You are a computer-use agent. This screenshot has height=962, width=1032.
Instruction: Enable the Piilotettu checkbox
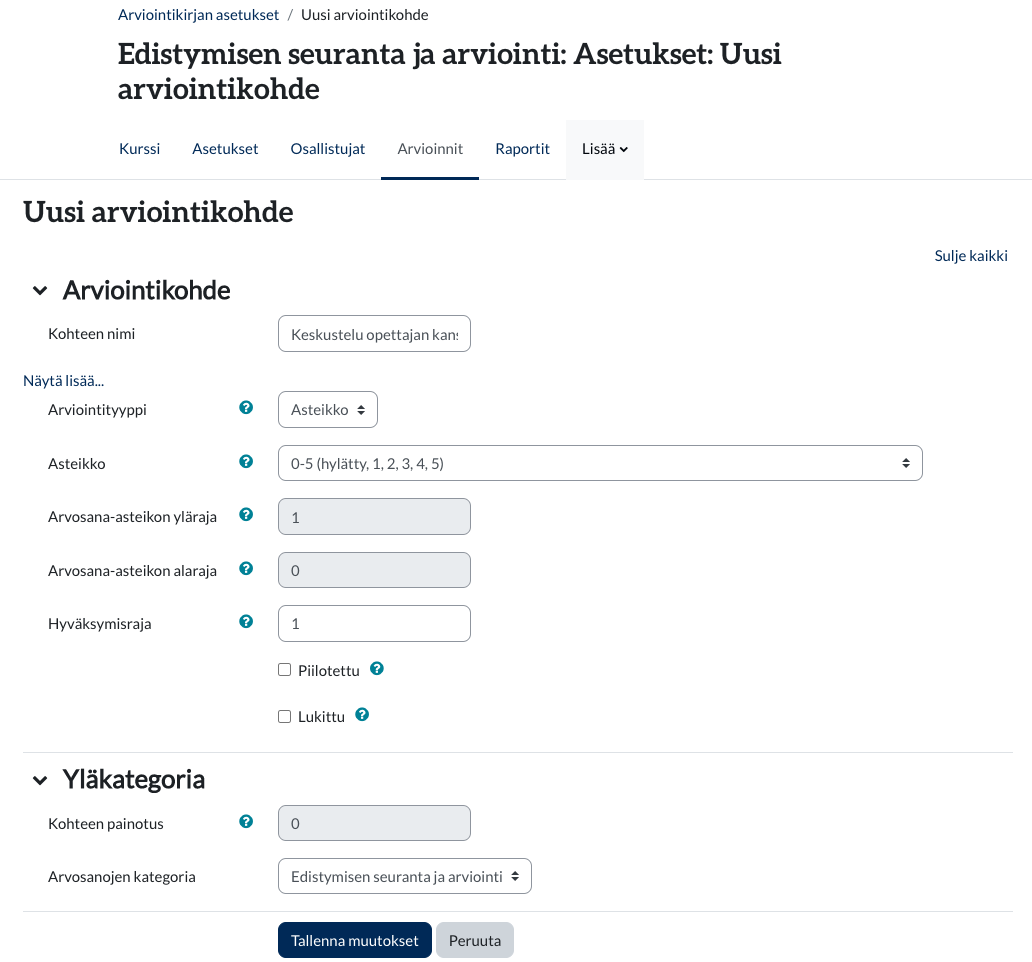point(285,670)
